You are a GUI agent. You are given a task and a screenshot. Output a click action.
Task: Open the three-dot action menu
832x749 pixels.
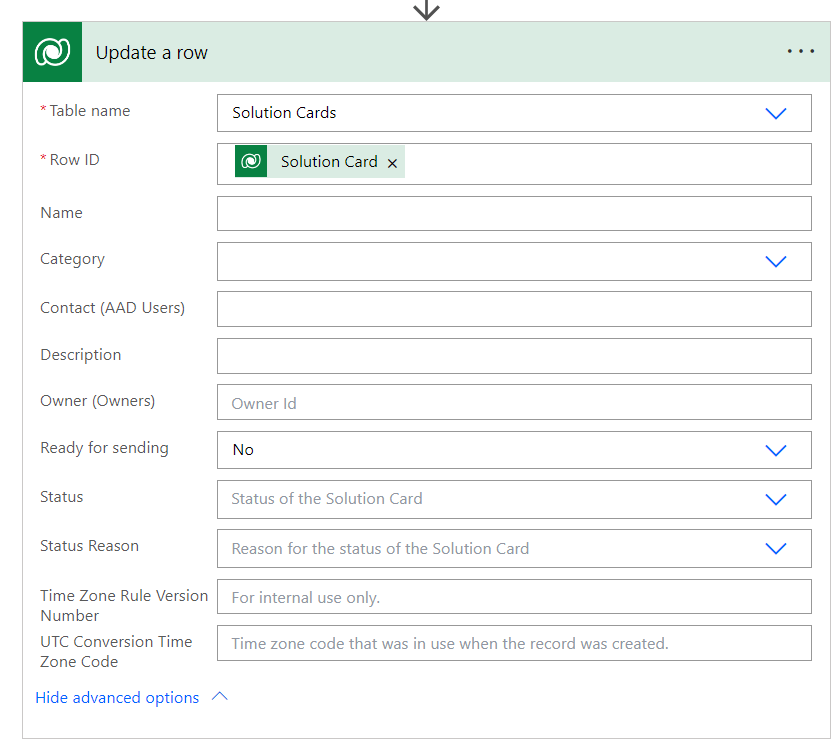click(x=800, y=52)
